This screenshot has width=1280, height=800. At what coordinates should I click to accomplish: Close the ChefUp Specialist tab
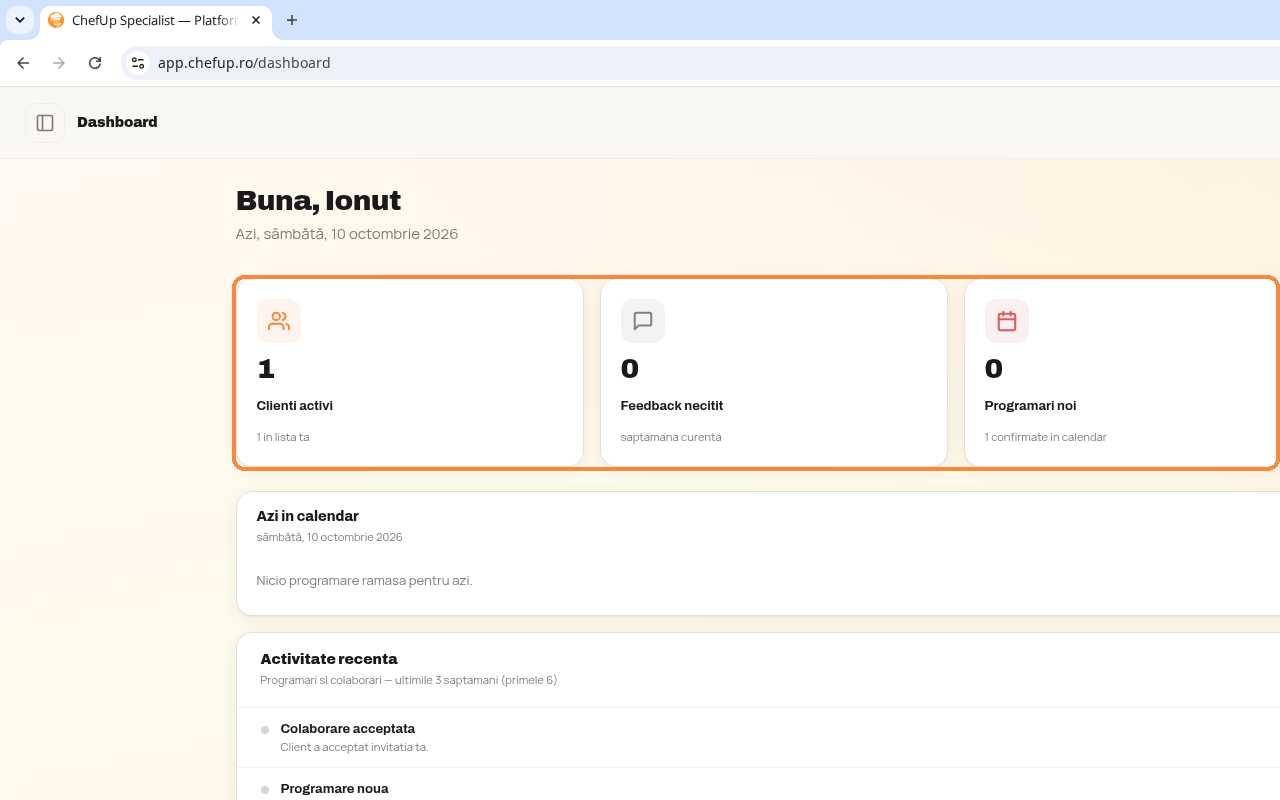pos(256,20)
